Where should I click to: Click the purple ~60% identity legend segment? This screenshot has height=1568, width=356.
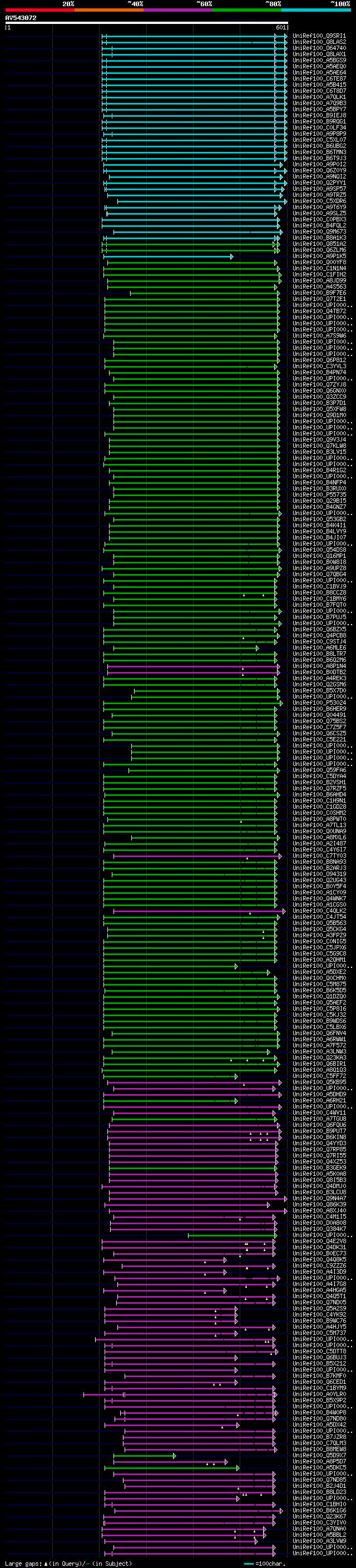(177, 11)
